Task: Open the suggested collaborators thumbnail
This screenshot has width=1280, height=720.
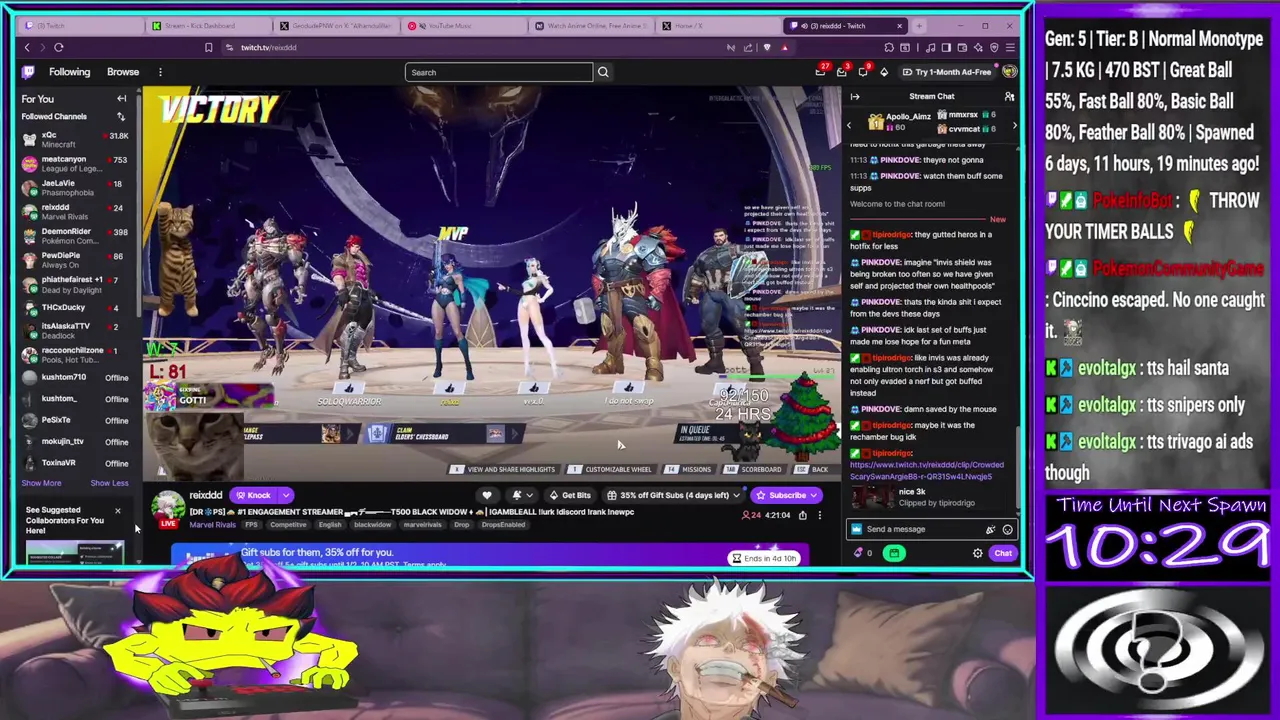Action: (x=75, y=551)
